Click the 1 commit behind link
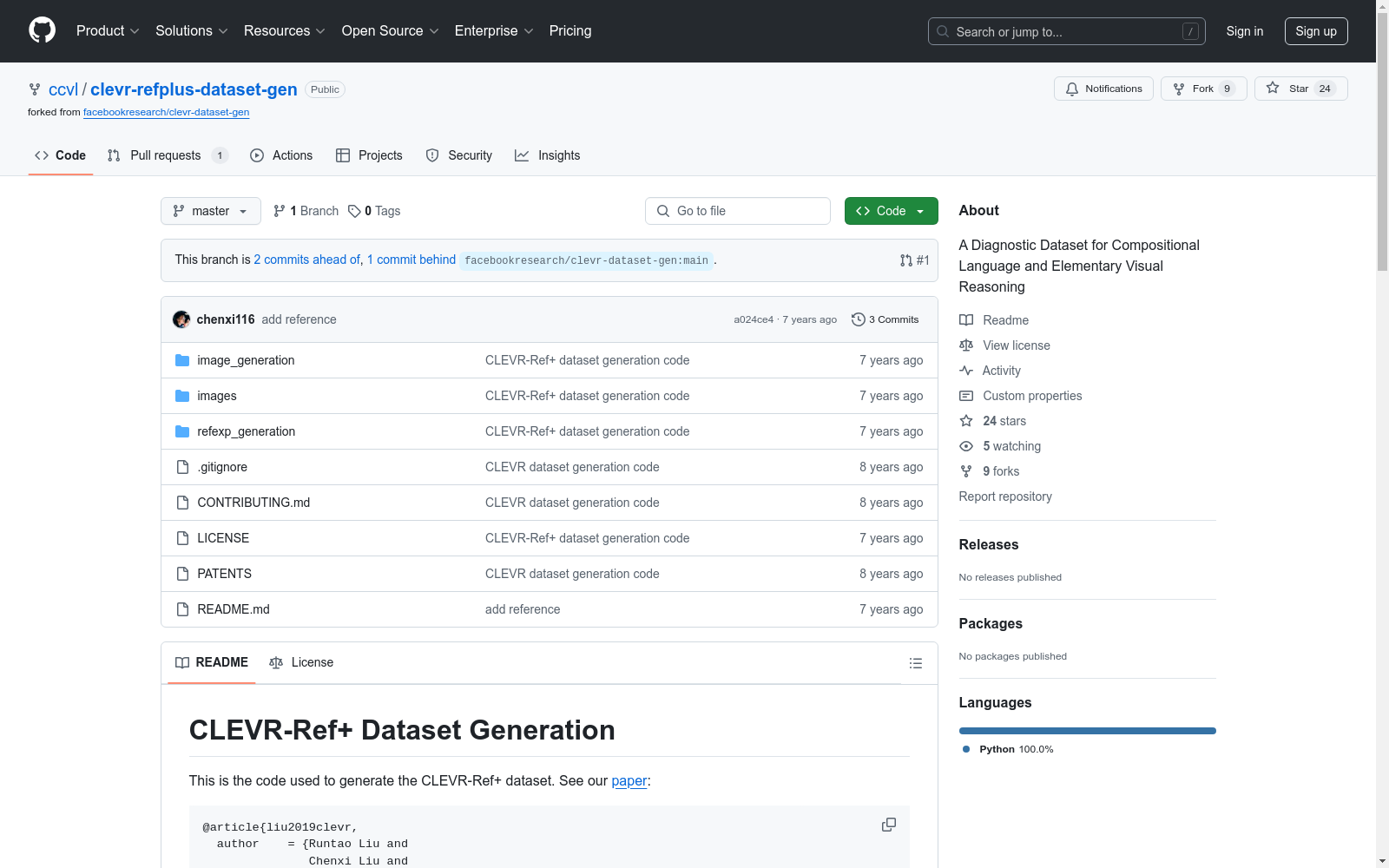Screen dimensions: 1389x868 pyautogui.click(x=411, y=260)
